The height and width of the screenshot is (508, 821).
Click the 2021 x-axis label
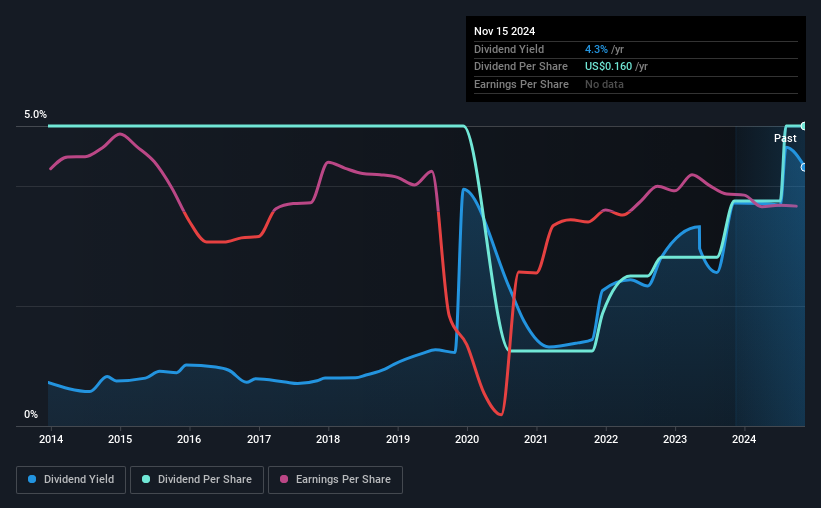pyautogui.click(x=536, y=439)
